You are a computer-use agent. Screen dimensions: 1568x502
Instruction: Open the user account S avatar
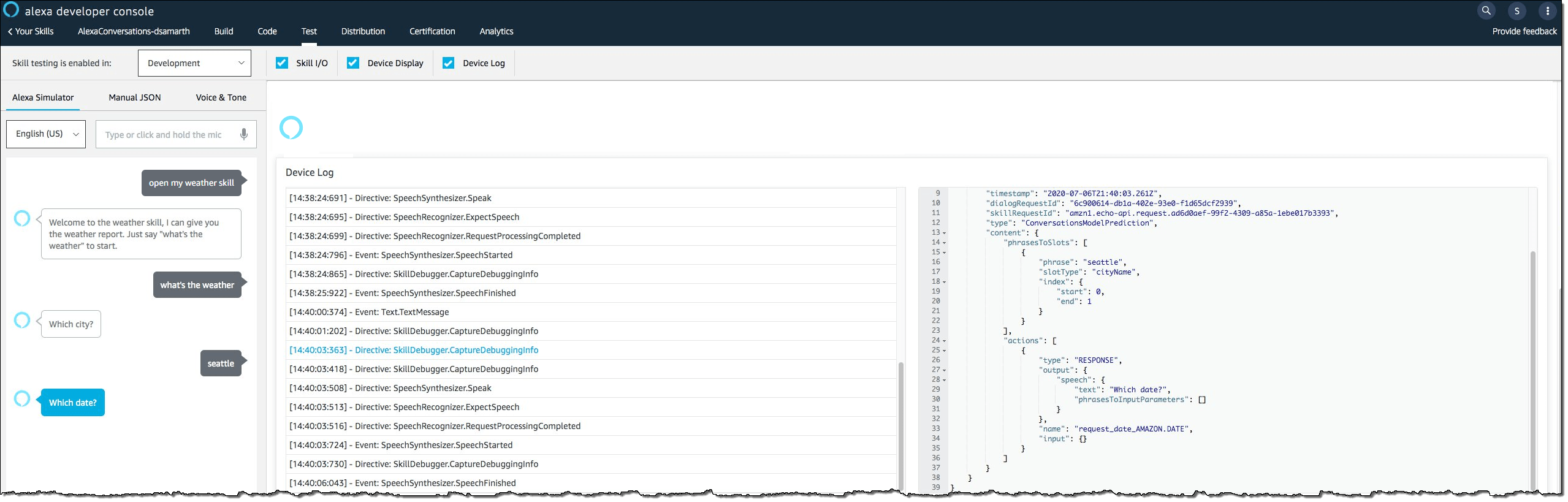pos(1517,11)
